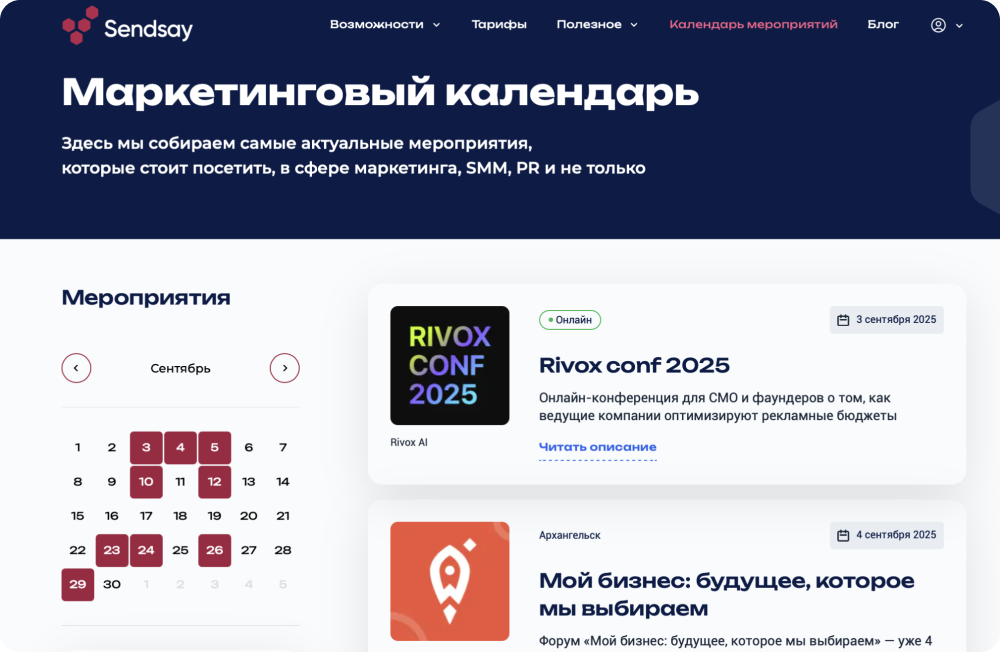Image resolution: width=1000 pixels, height=652 pixels.
Task: Click the Читать описание link
Action: (598, 447)
